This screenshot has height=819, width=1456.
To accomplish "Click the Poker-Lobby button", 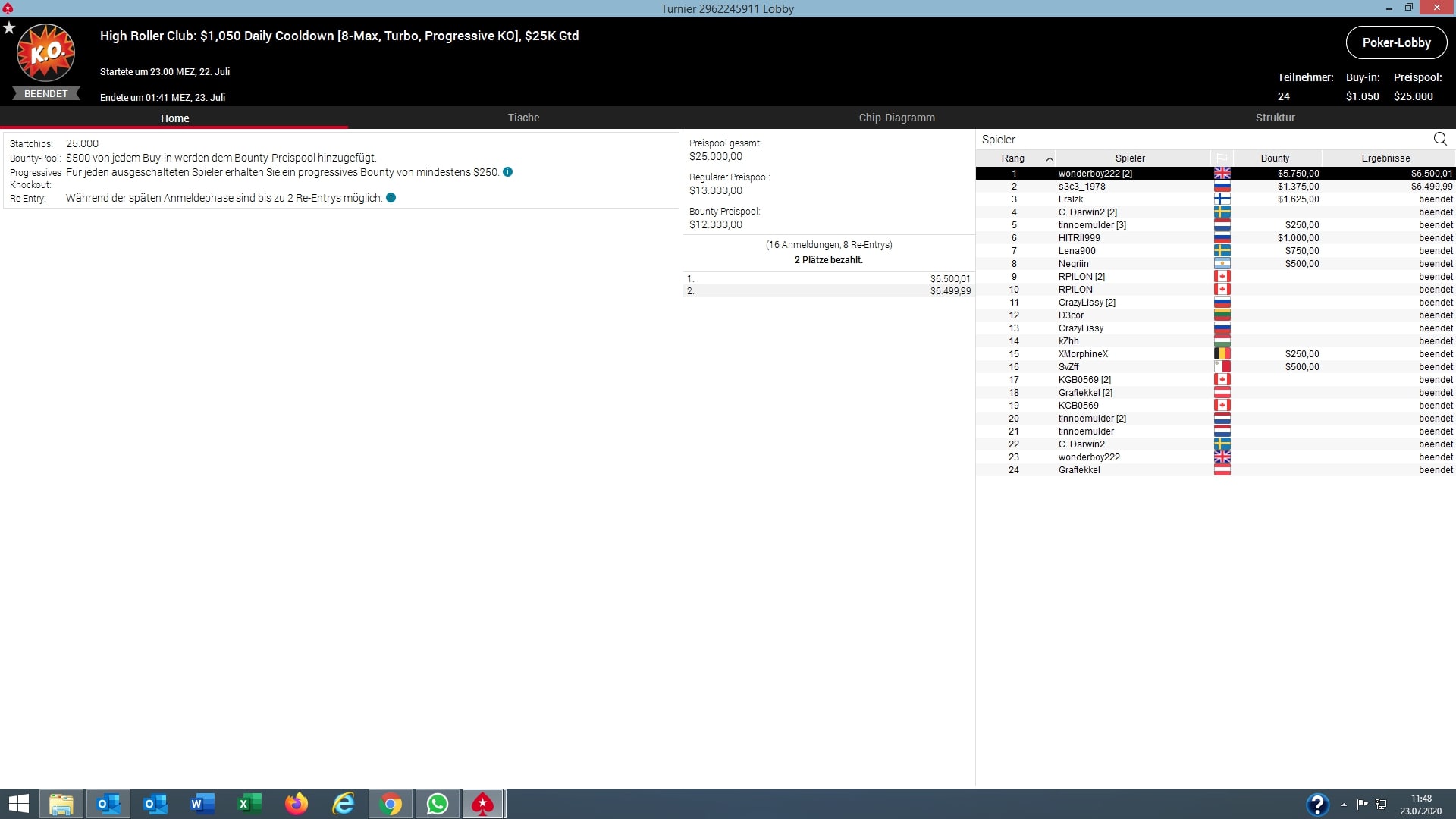I will [x=1396, y=42].
